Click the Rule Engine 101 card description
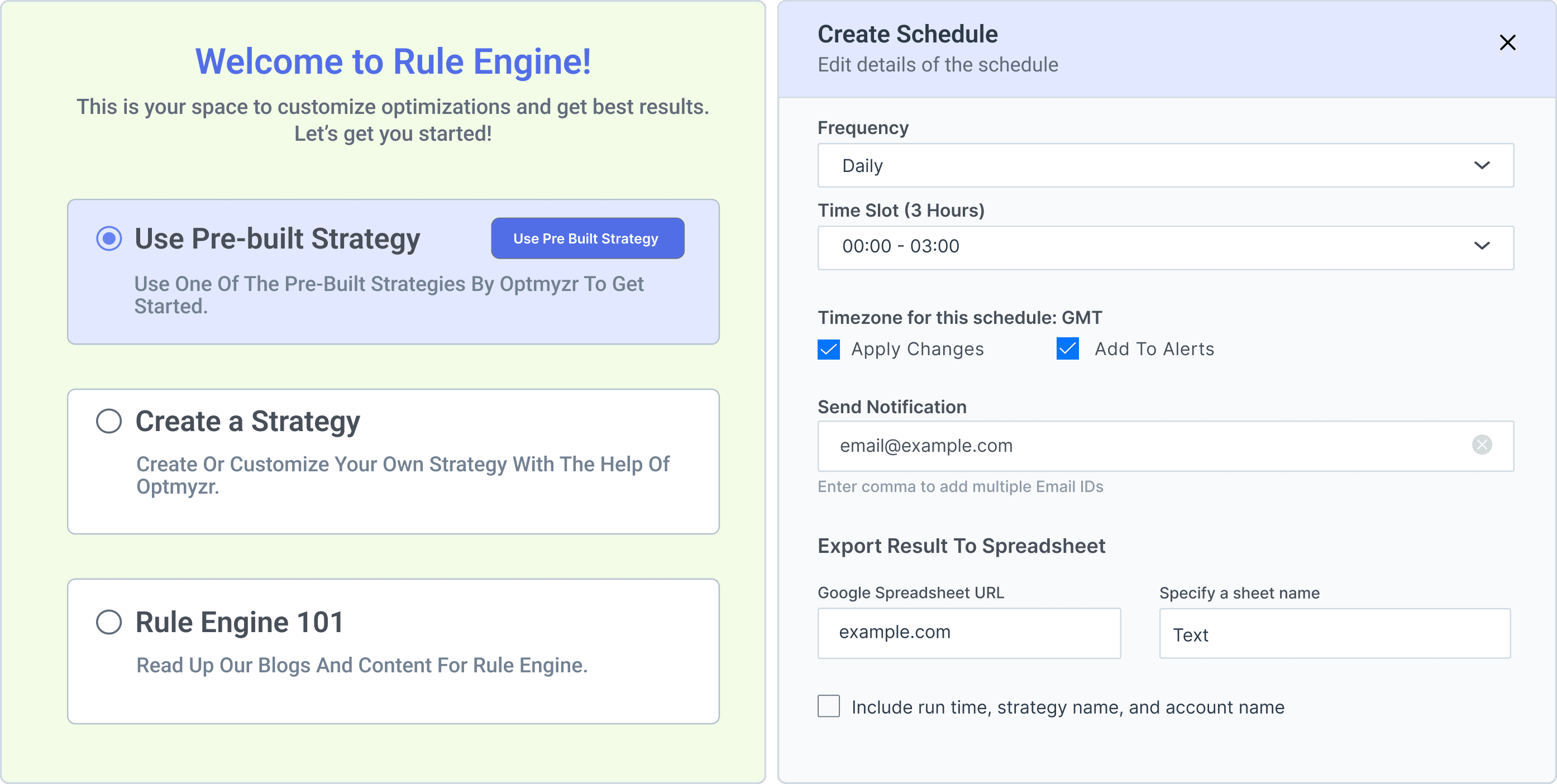Screen dimensions: 1557x784 [362, 665]
